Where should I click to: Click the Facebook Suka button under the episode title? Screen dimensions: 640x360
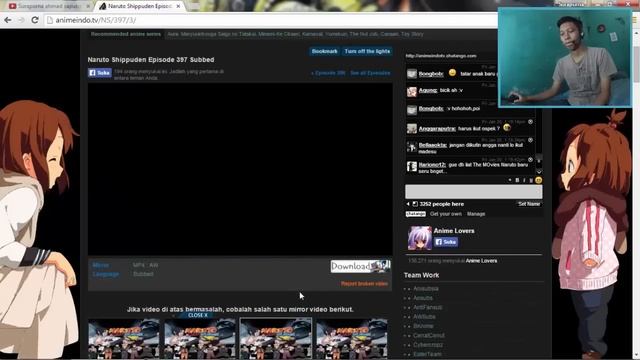pos(100,73)
